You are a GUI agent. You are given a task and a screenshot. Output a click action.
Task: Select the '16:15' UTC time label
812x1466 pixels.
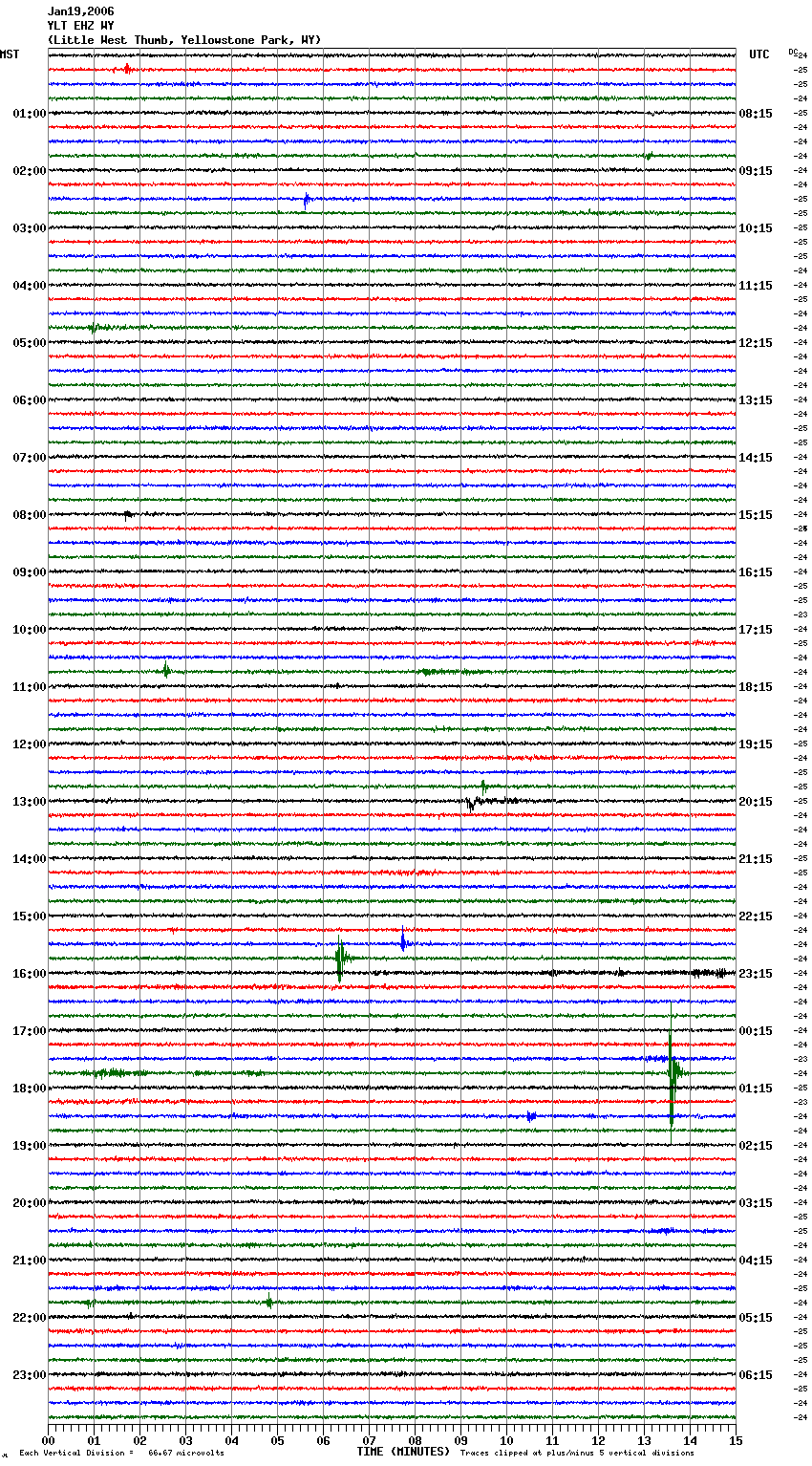point(756,572)
